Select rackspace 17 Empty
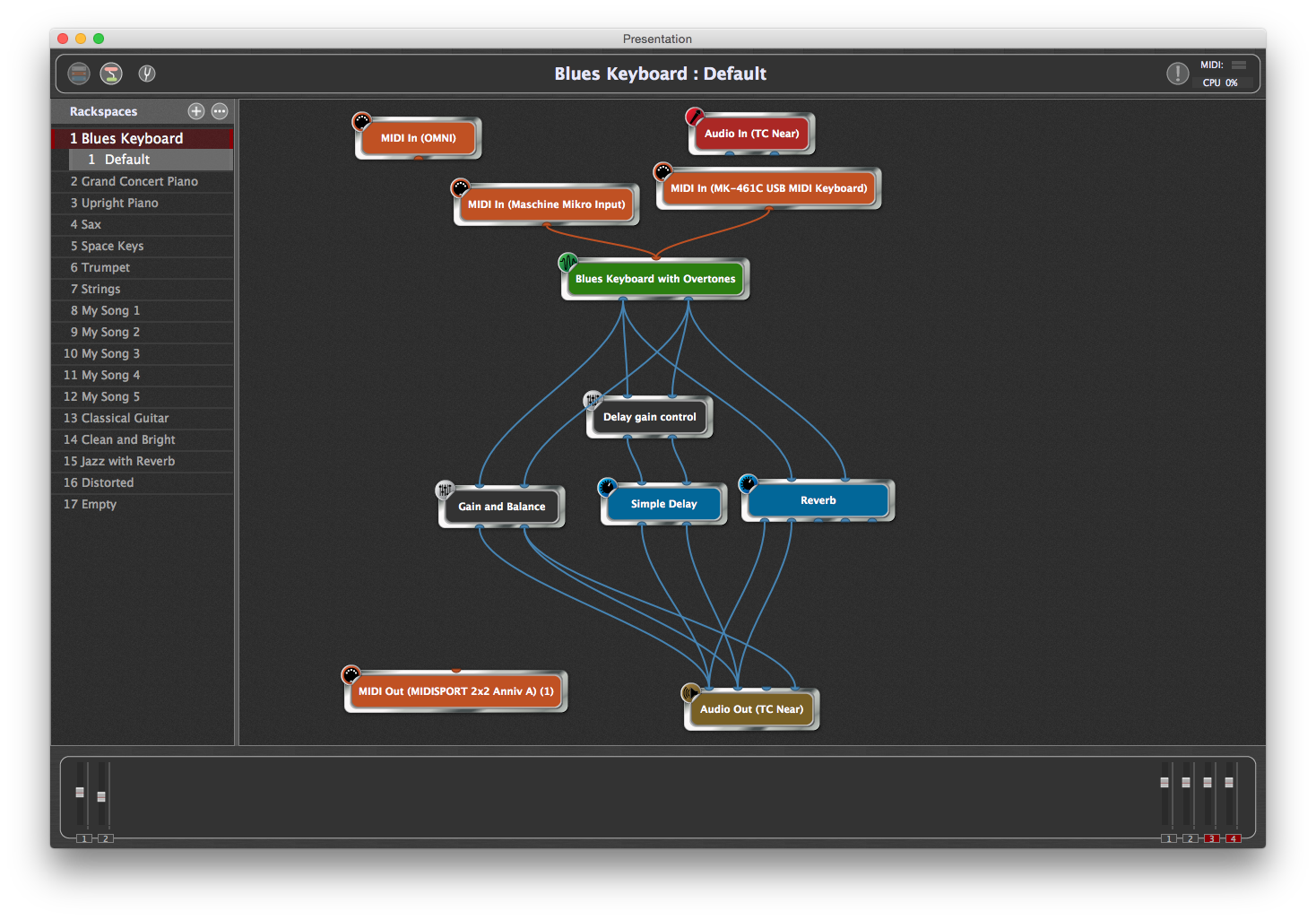The height and width of the screenshot is (920, 1316). 143,504
